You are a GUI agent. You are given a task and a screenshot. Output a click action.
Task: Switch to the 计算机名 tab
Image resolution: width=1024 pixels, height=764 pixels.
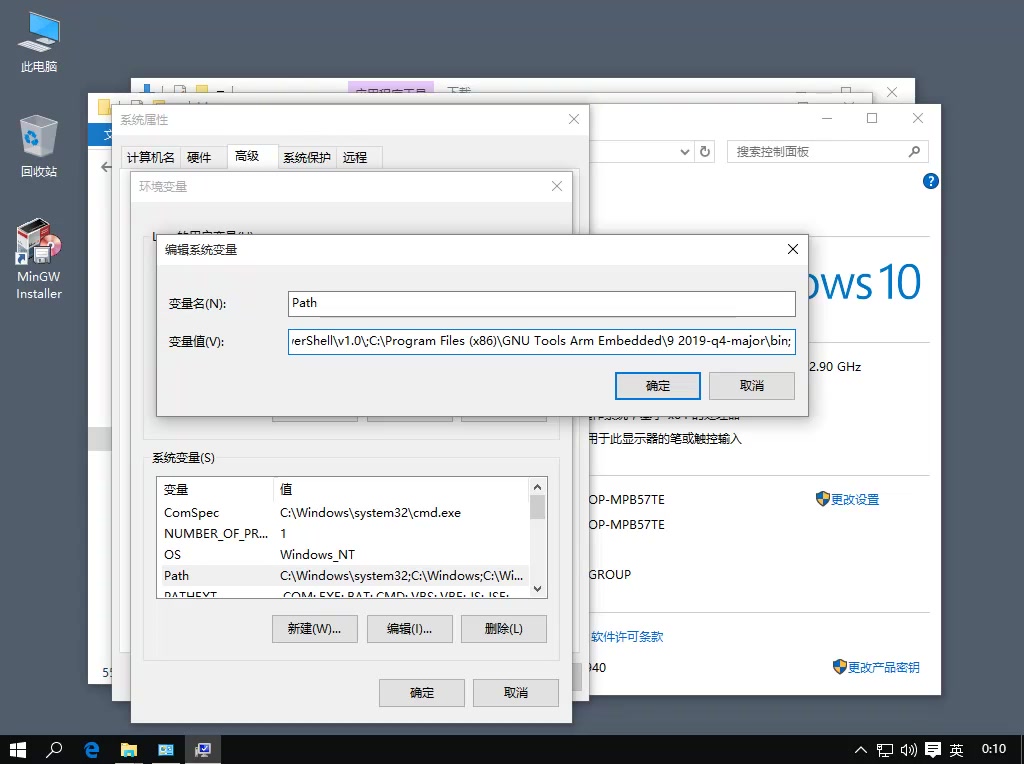point(150,156)
